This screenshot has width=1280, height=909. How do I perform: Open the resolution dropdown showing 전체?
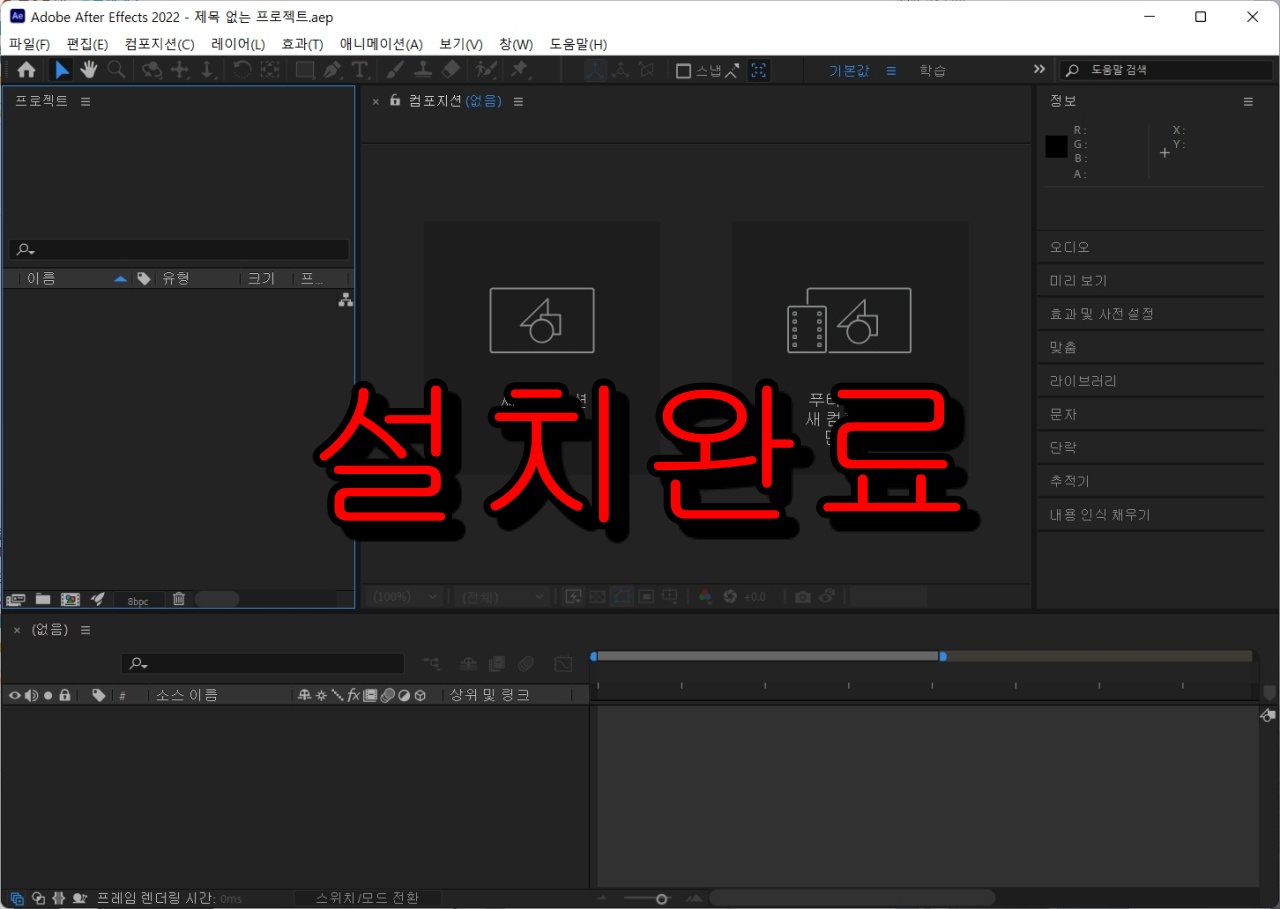(500, 596)
